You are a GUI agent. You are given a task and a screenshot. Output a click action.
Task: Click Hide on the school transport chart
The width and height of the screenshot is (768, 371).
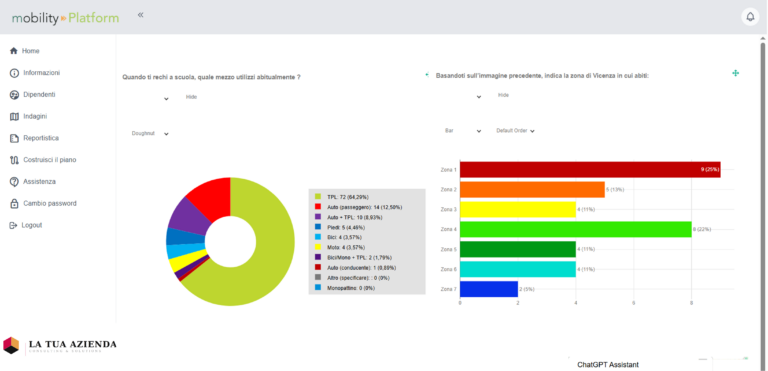click(191, 97)
